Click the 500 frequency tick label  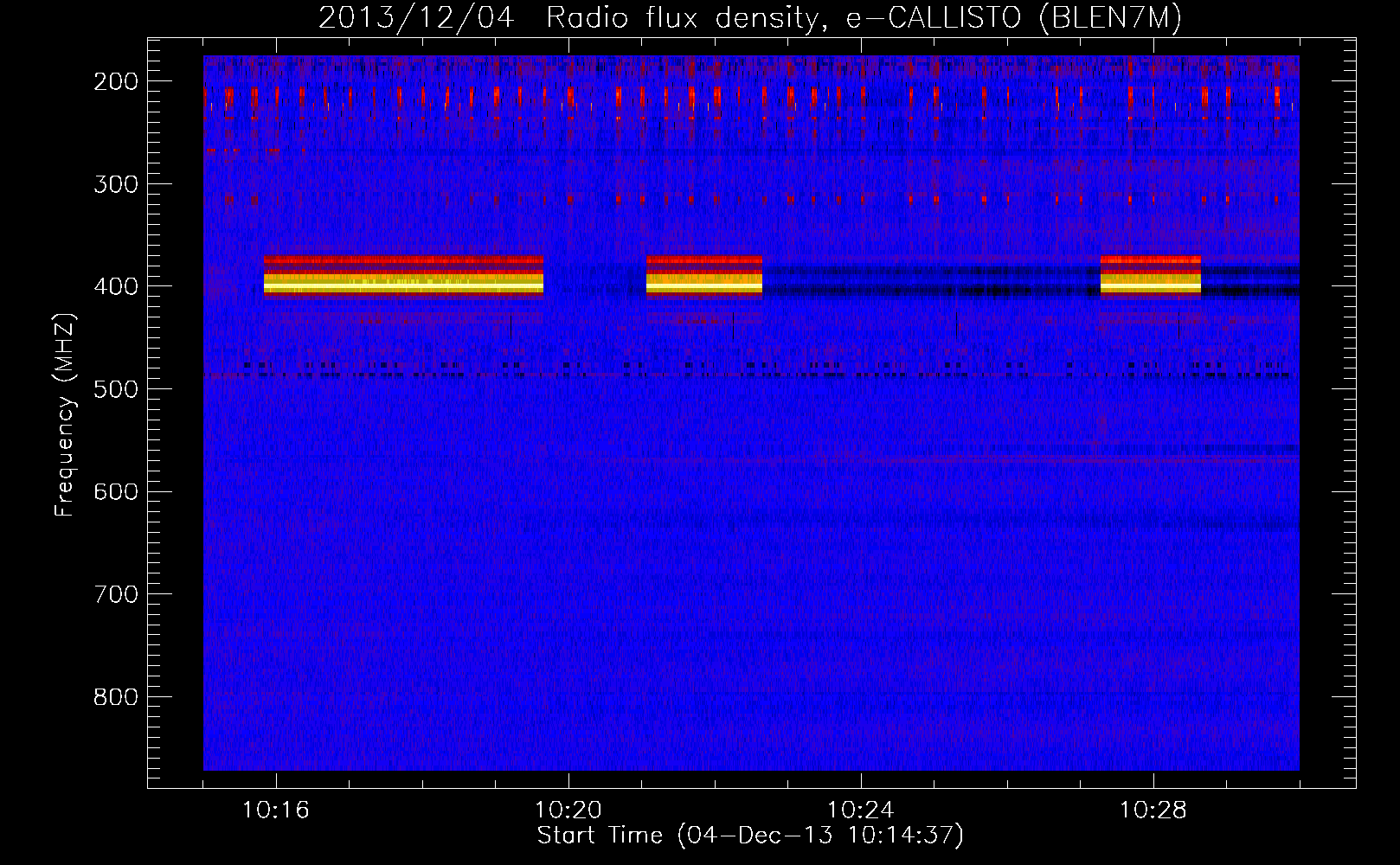[116, 389]
